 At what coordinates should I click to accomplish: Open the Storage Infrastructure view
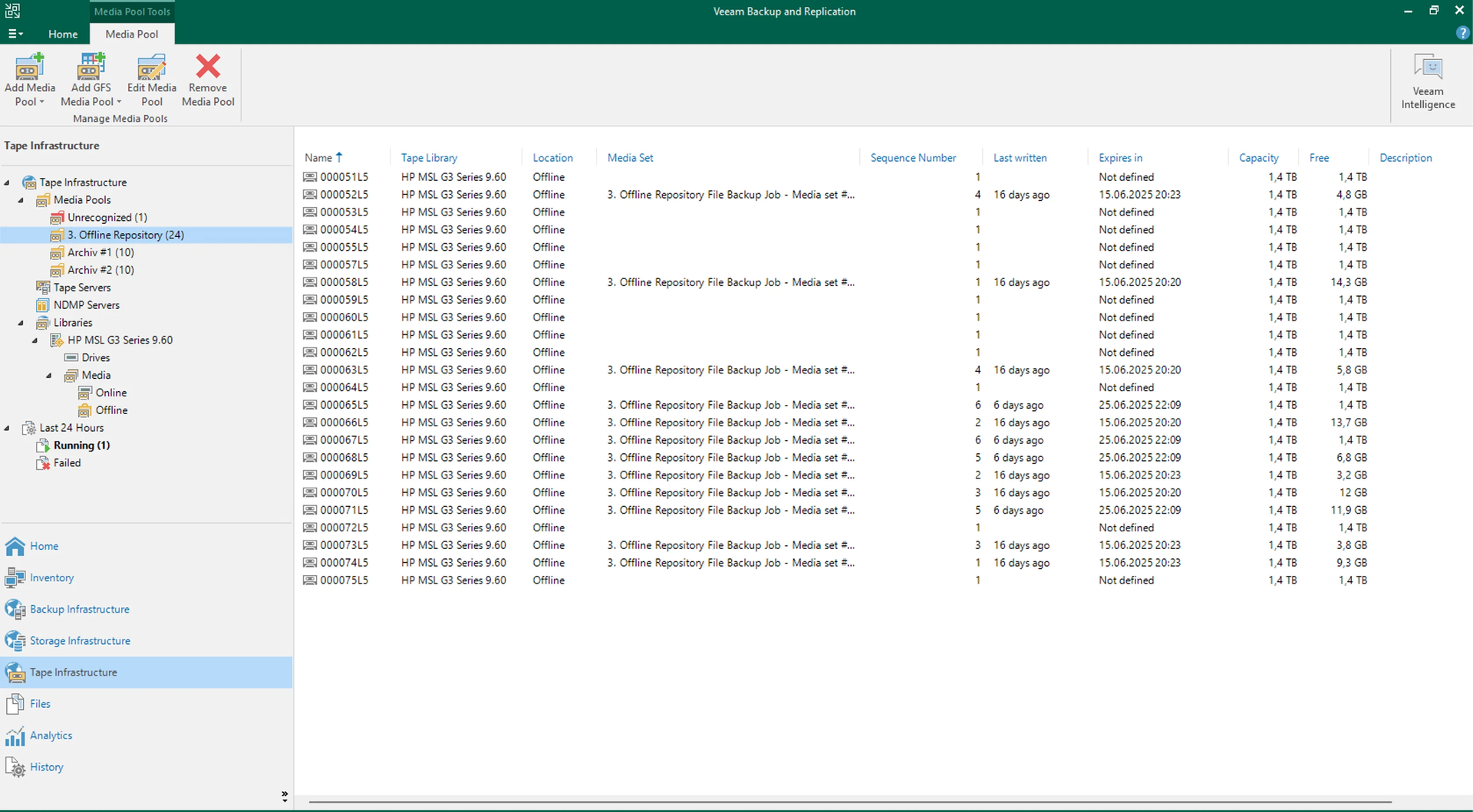point(146,641)
